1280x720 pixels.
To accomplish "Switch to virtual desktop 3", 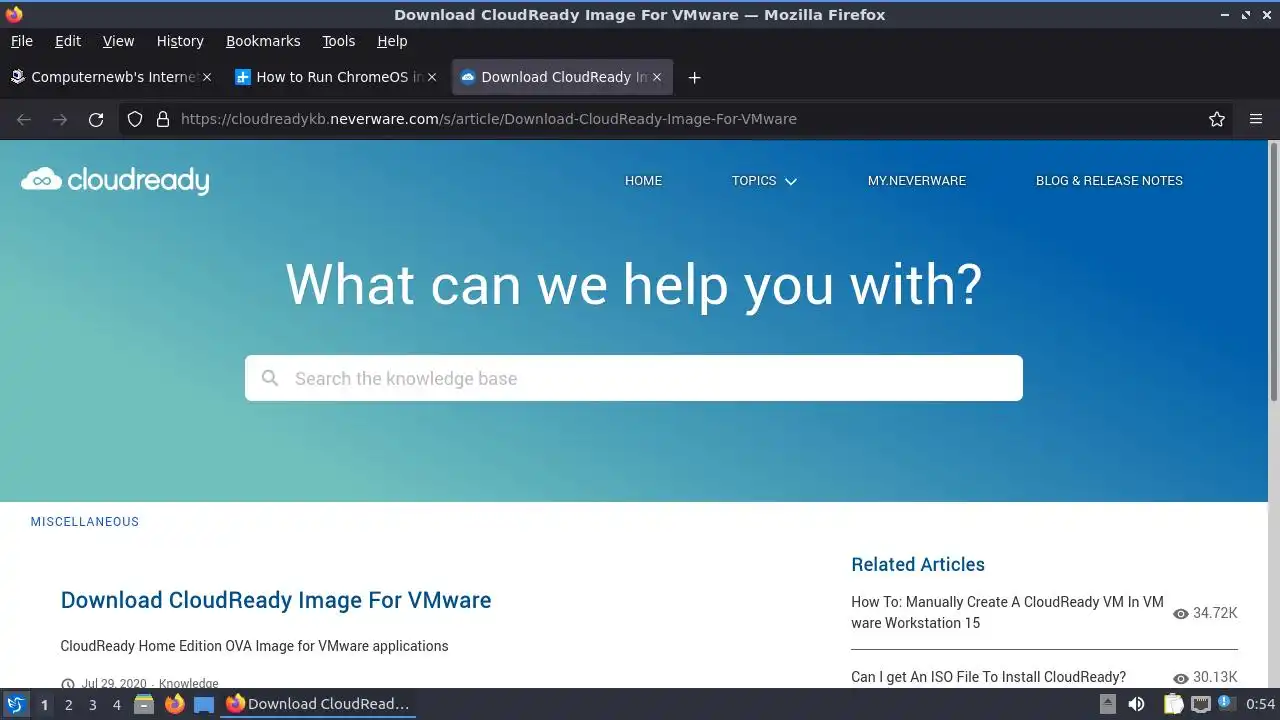I will pos(92,704).
